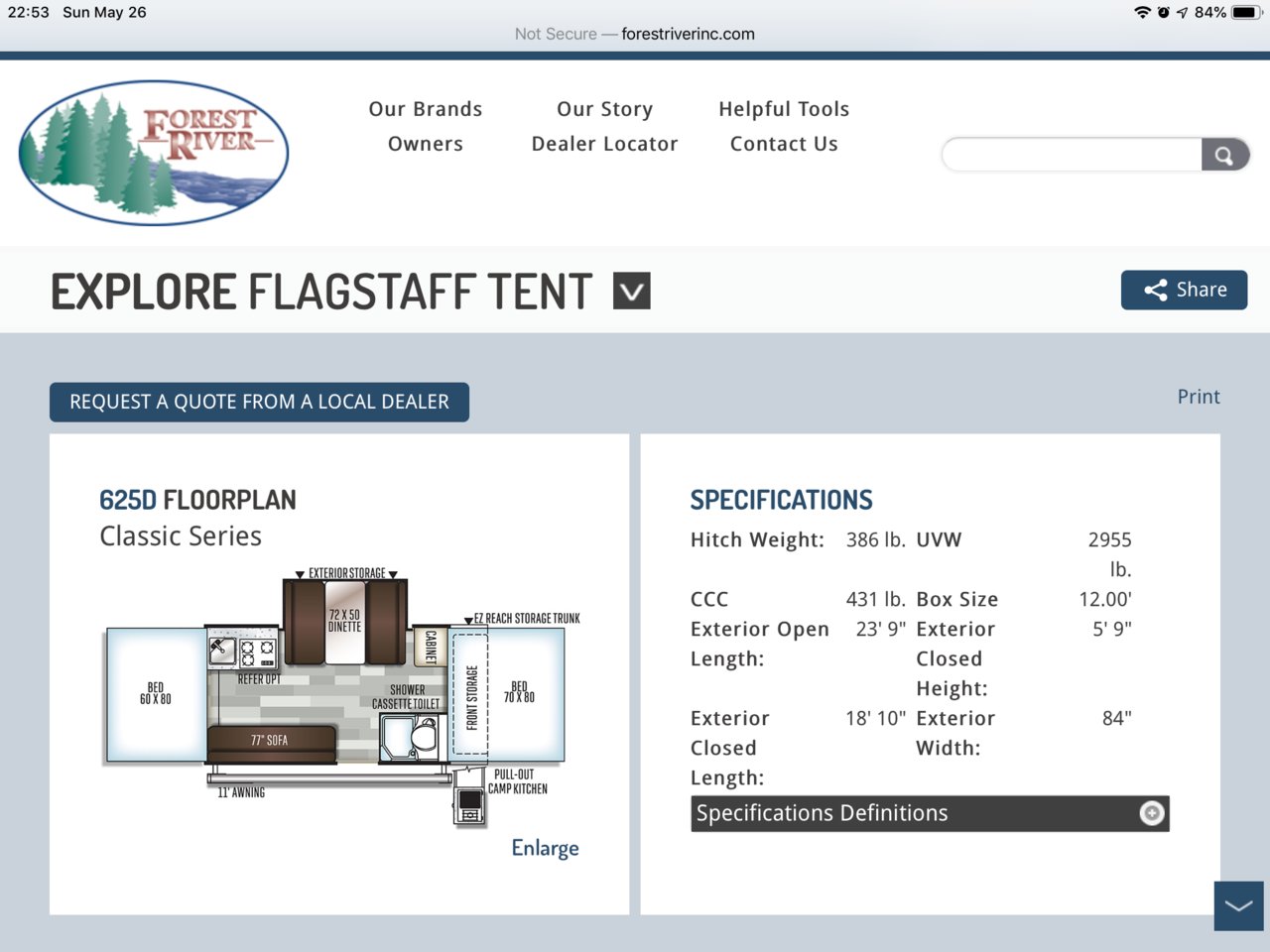
Task: Tap the location arrow status icon
Action: tap(1183, 12)
